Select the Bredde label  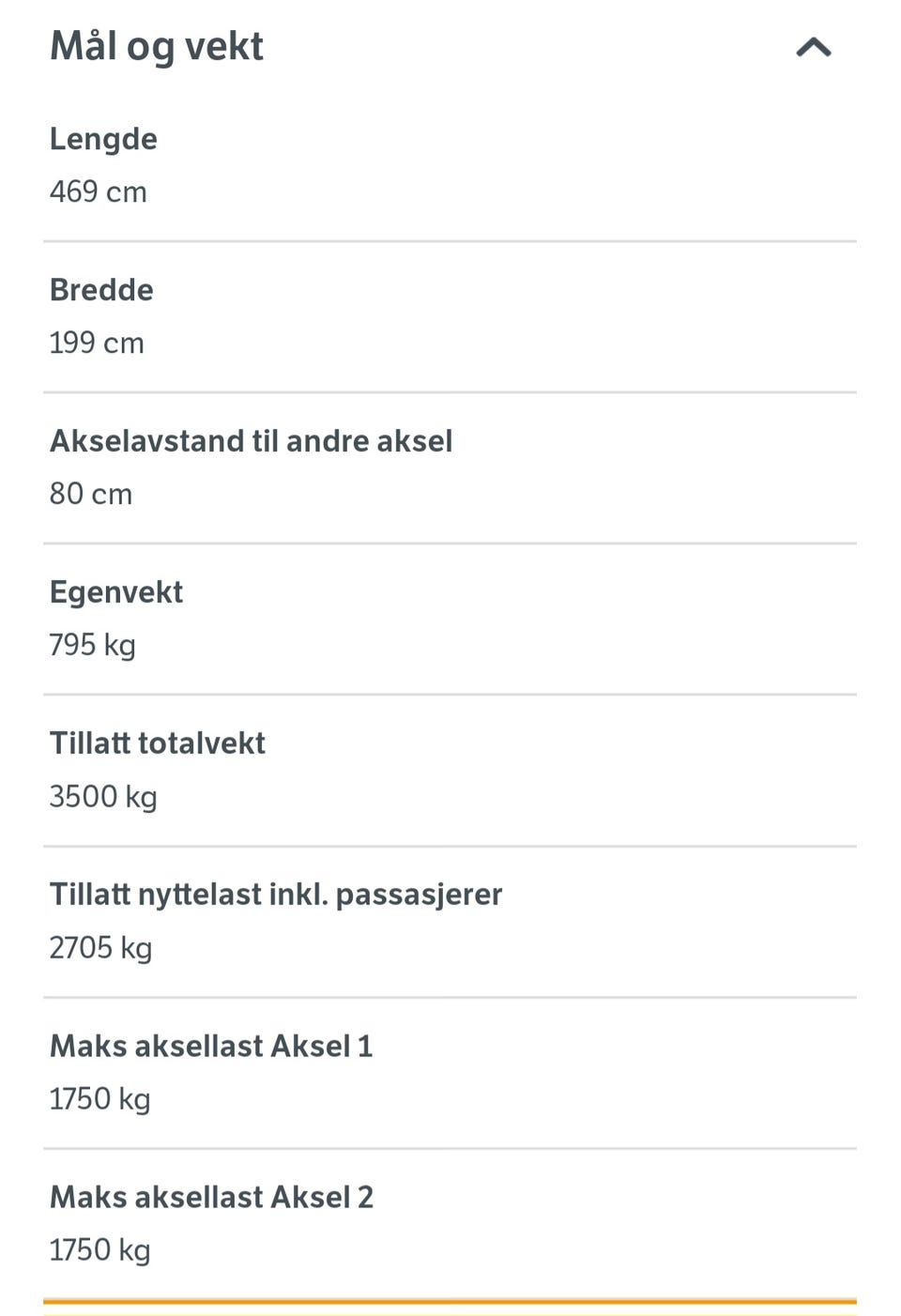tap(101, 290)
